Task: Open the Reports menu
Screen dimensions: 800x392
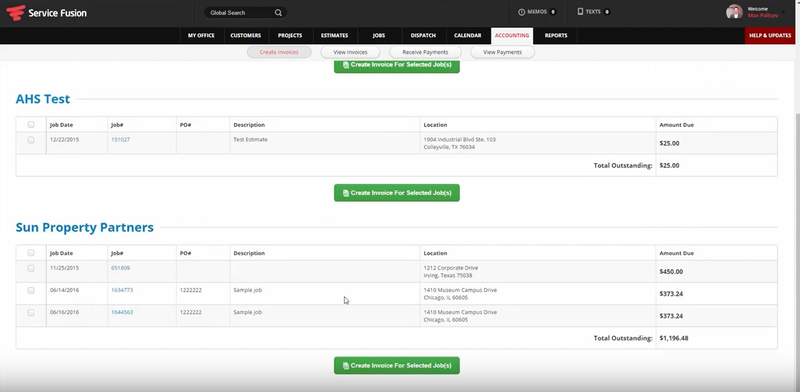Action: 556,36
